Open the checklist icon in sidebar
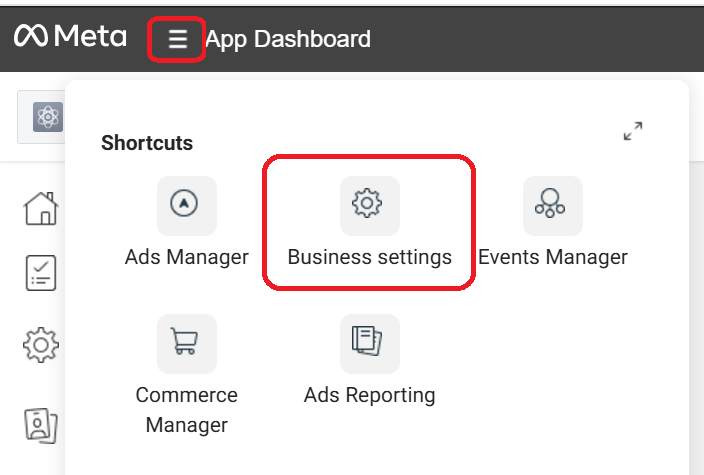Viewport: 704px width, 475px height. point(41,273)
